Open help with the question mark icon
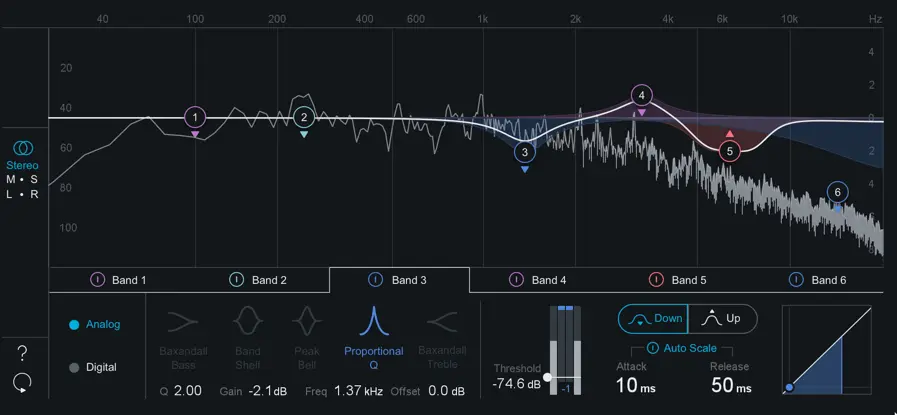This screenshot has height=415, width=897. 22,352
